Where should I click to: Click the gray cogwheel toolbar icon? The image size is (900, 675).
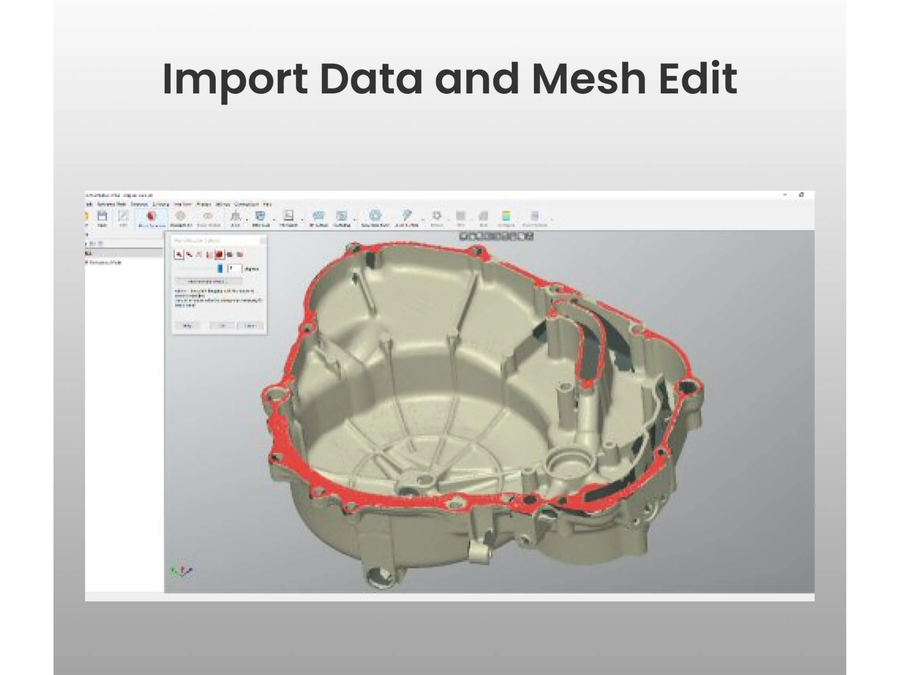click(x=437, y=216)
